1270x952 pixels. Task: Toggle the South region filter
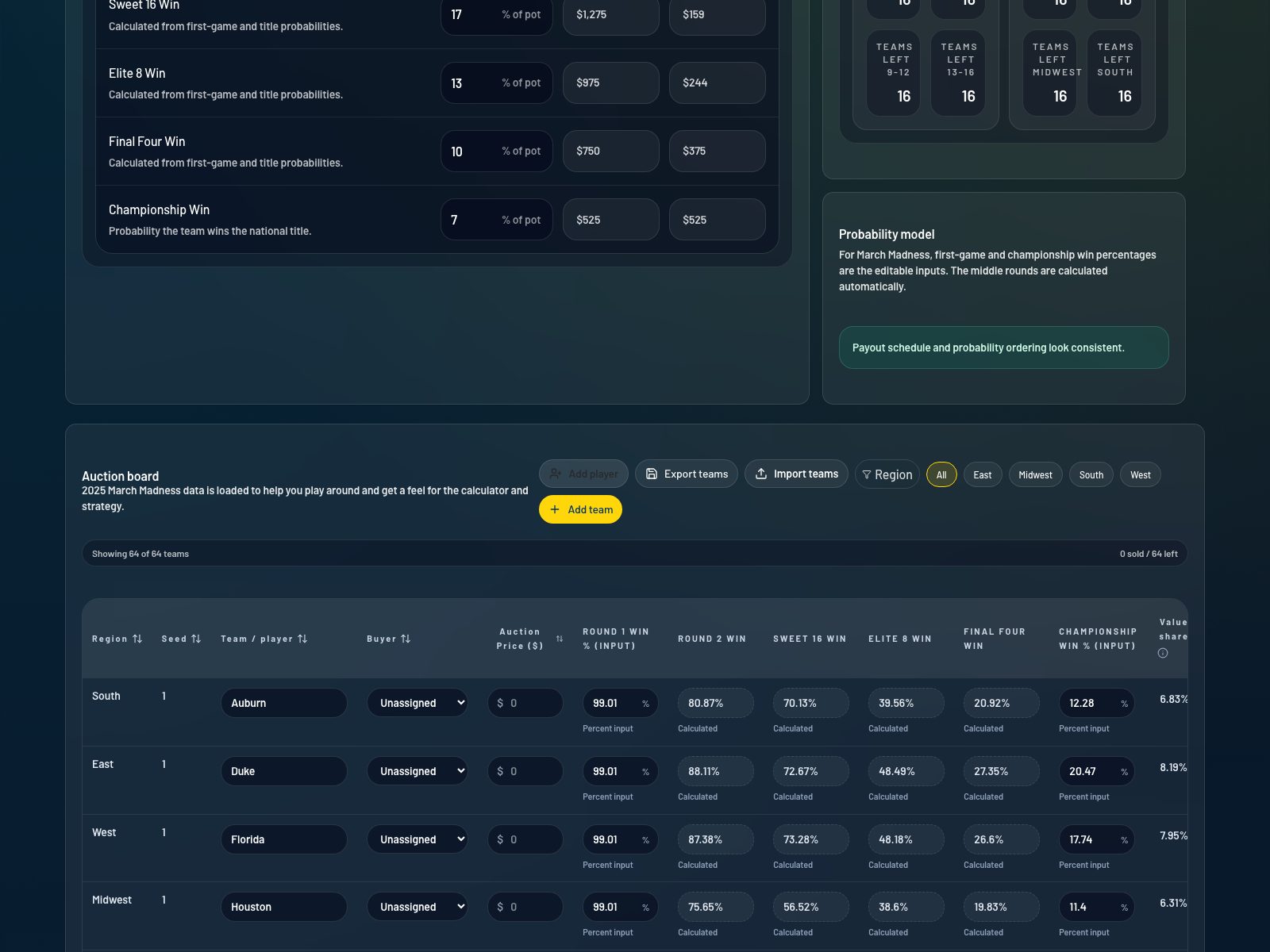tap(1091, 474)
